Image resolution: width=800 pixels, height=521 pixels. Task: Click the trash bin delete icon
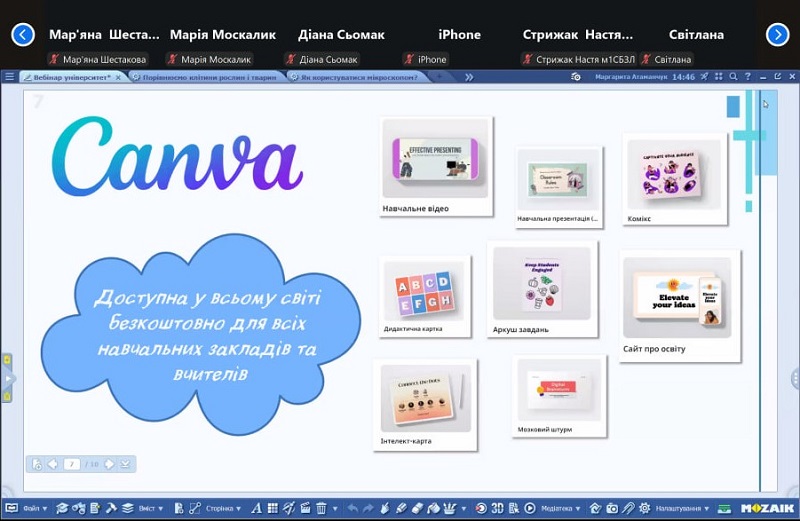pyautogui.click(x=321, y=508)
